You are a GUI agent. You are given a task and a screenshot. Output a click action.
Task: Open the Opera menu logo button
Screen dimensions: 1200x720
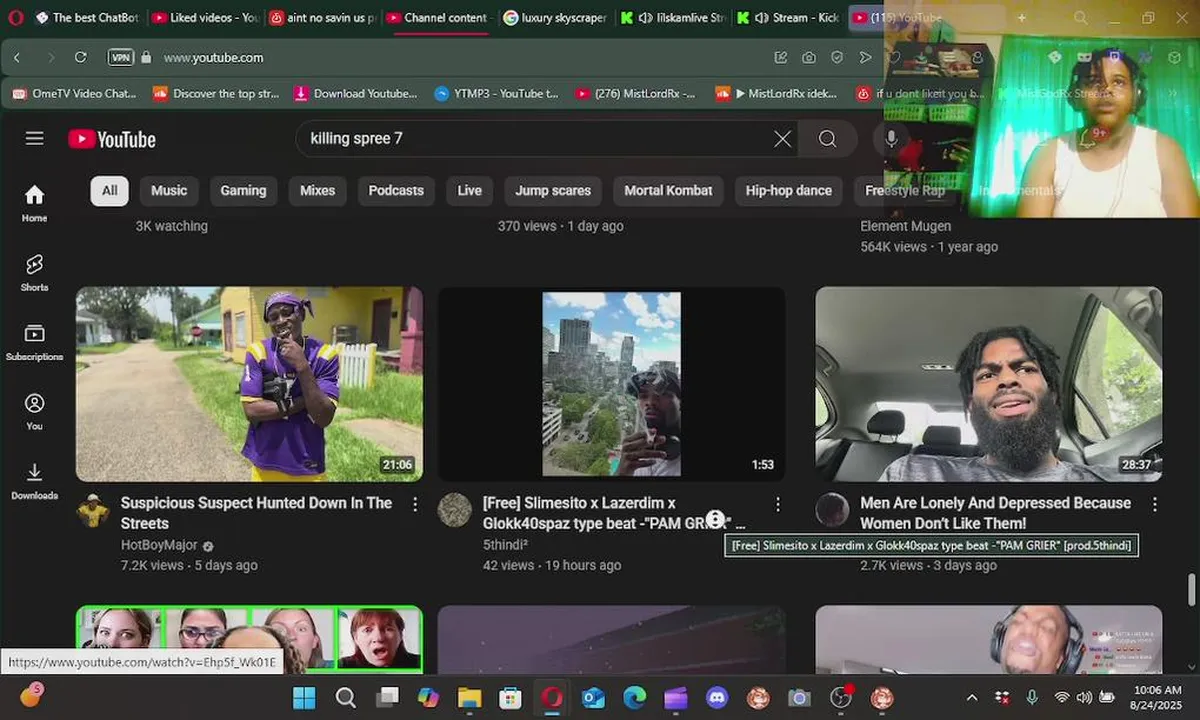pos(16,18)
